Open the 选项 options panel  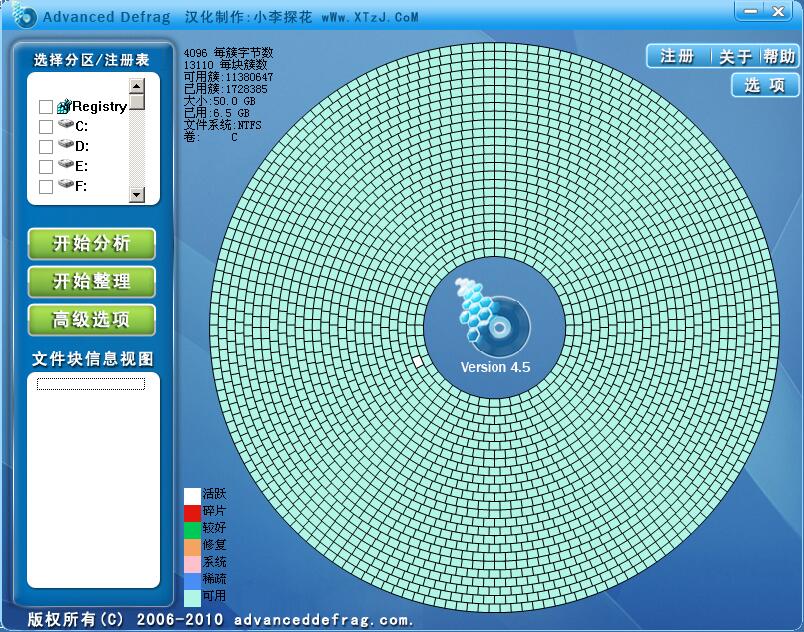pos(767,85)
